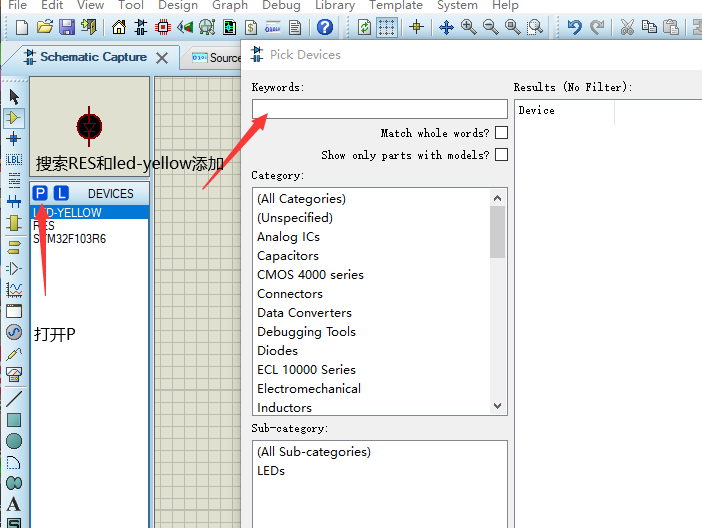The width and height of the screenshot is (702, 528).
Task: Select Probe Mode tool
Action: 14,354
